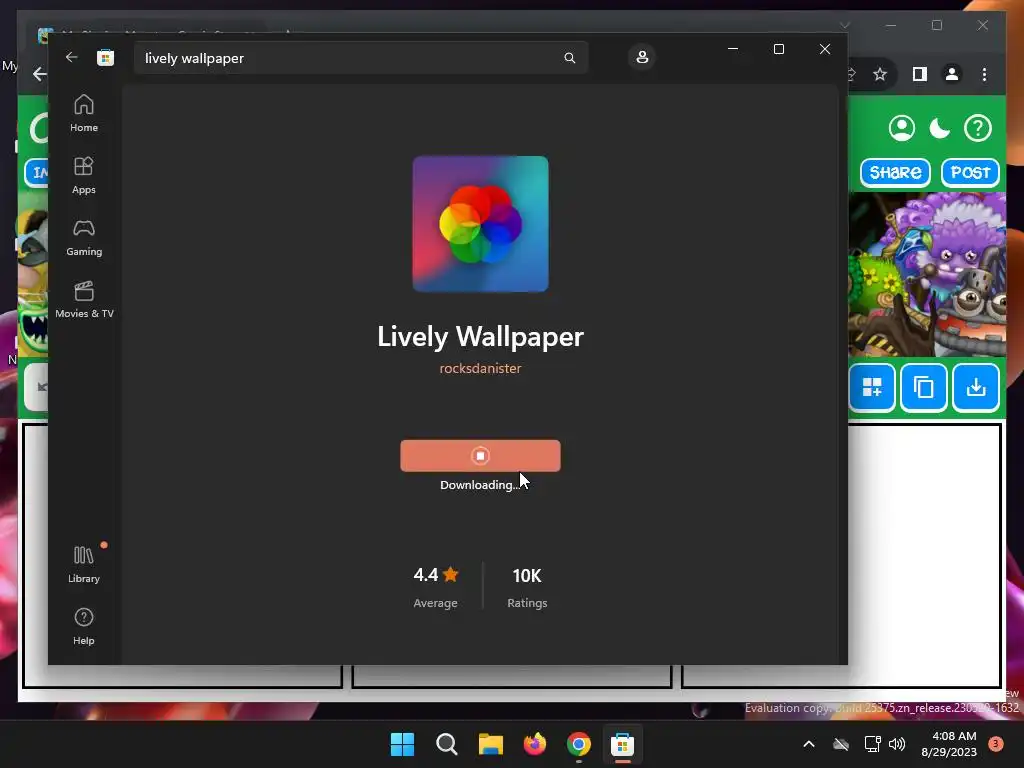Viewport: 1024px width, 768px height.
Task: Open notification badge in taskbar
Action: (x=995, y=744)
